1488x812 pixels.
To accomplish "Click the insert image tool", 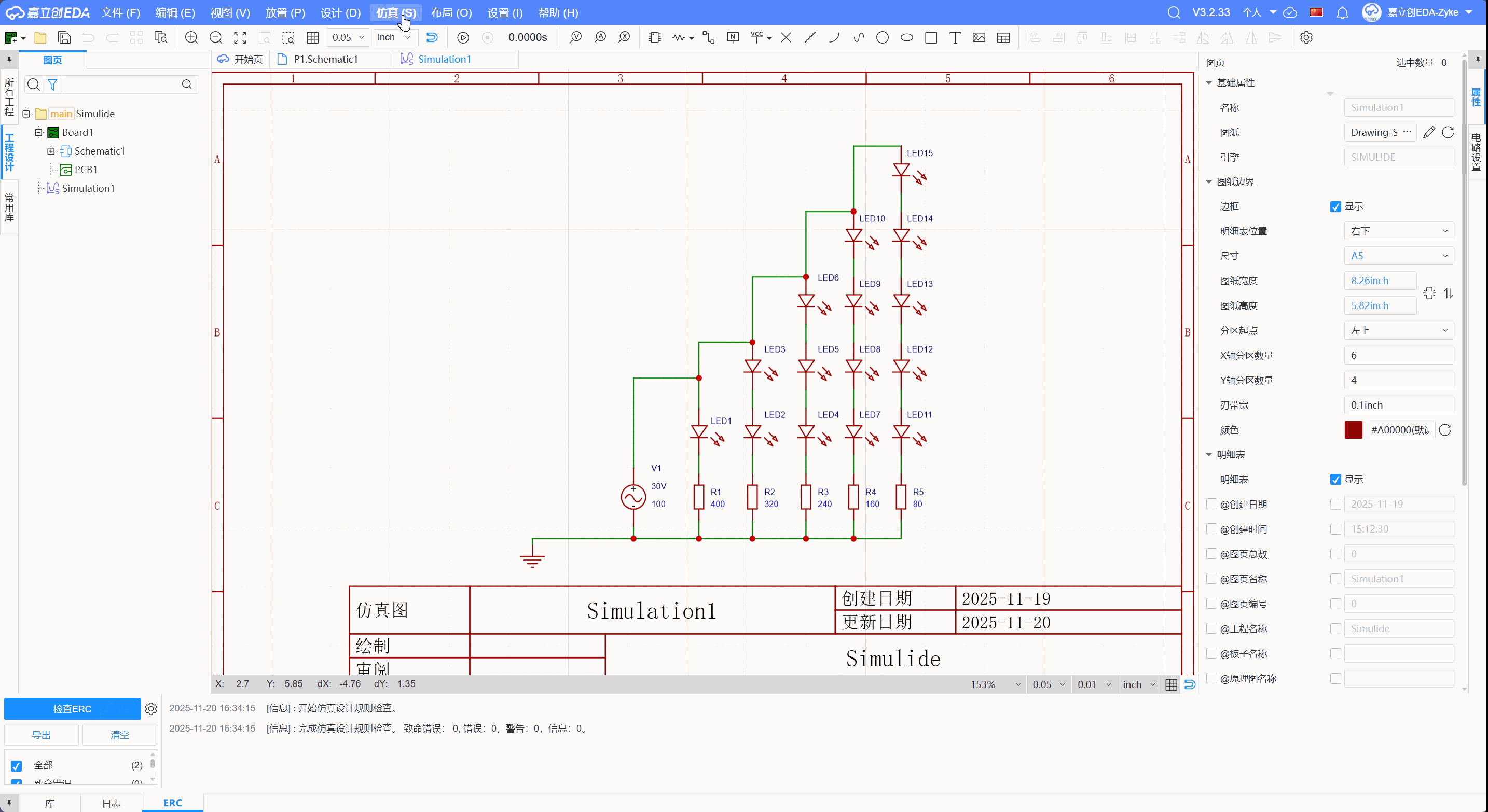I will (979, 37).
